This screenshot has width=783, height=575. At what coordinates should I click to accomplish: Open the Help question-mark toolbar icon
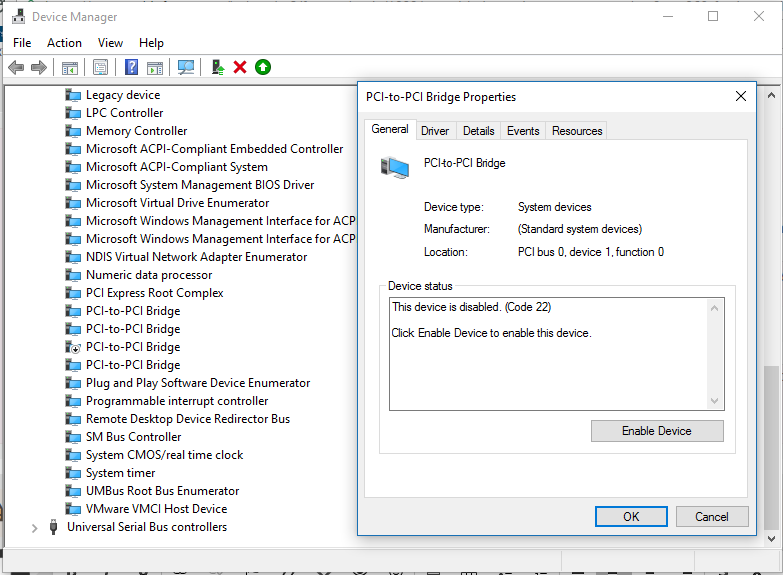coord(131,67)
